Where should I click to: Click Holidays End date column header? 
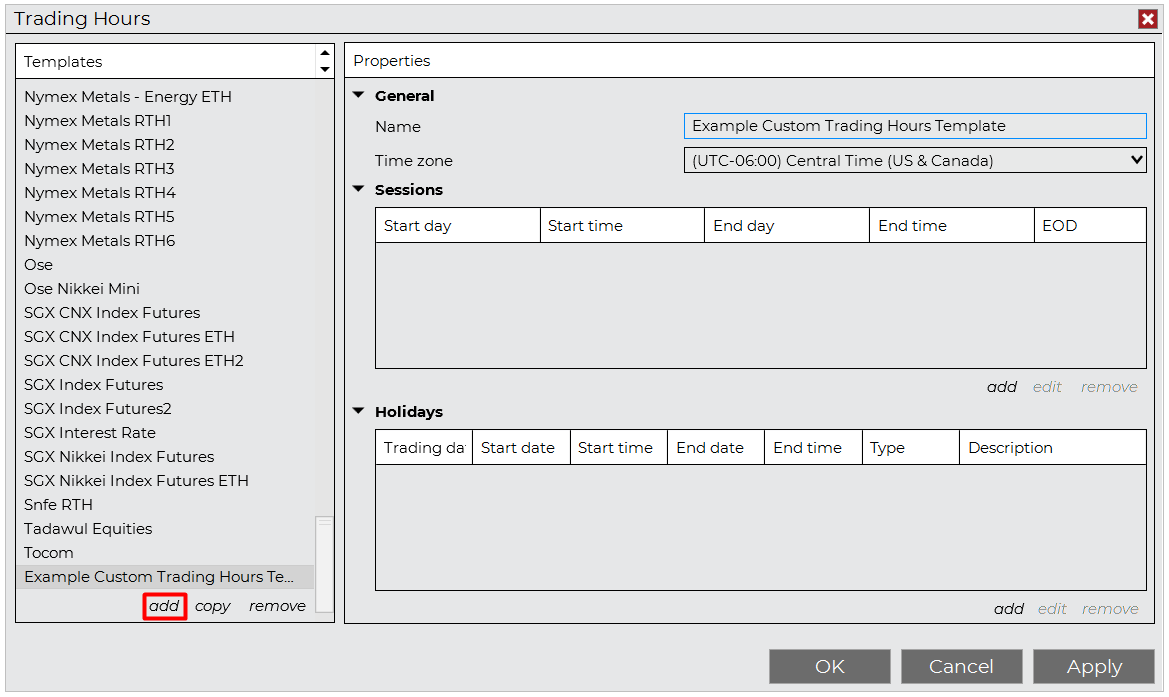click(716, 447)
